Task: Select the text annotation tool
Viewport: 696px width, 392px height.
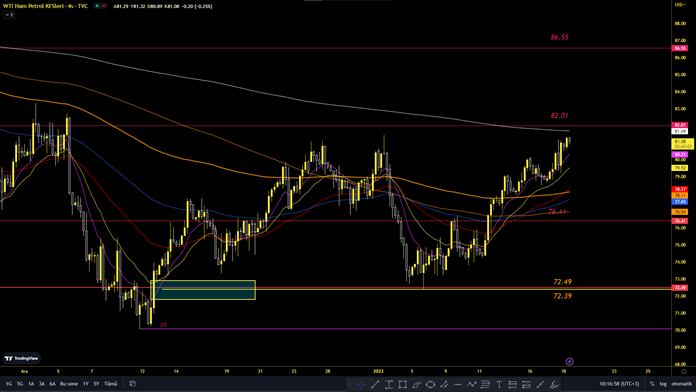Action: coord(499,384)
